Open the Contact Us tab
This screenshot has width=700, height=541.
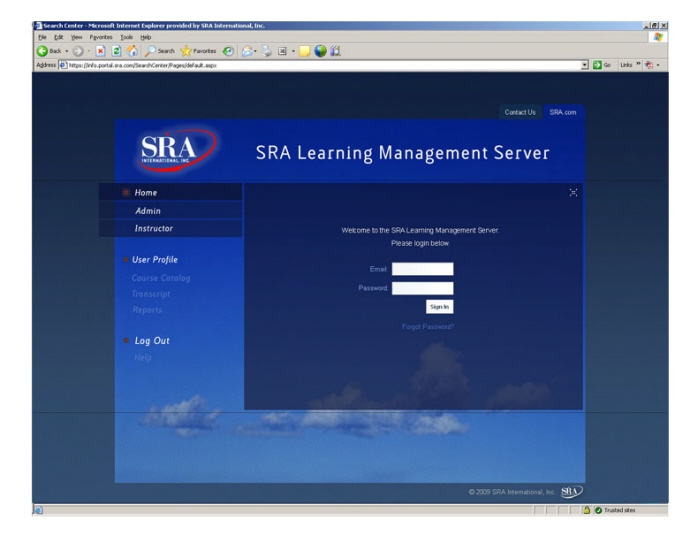point(520,112)
